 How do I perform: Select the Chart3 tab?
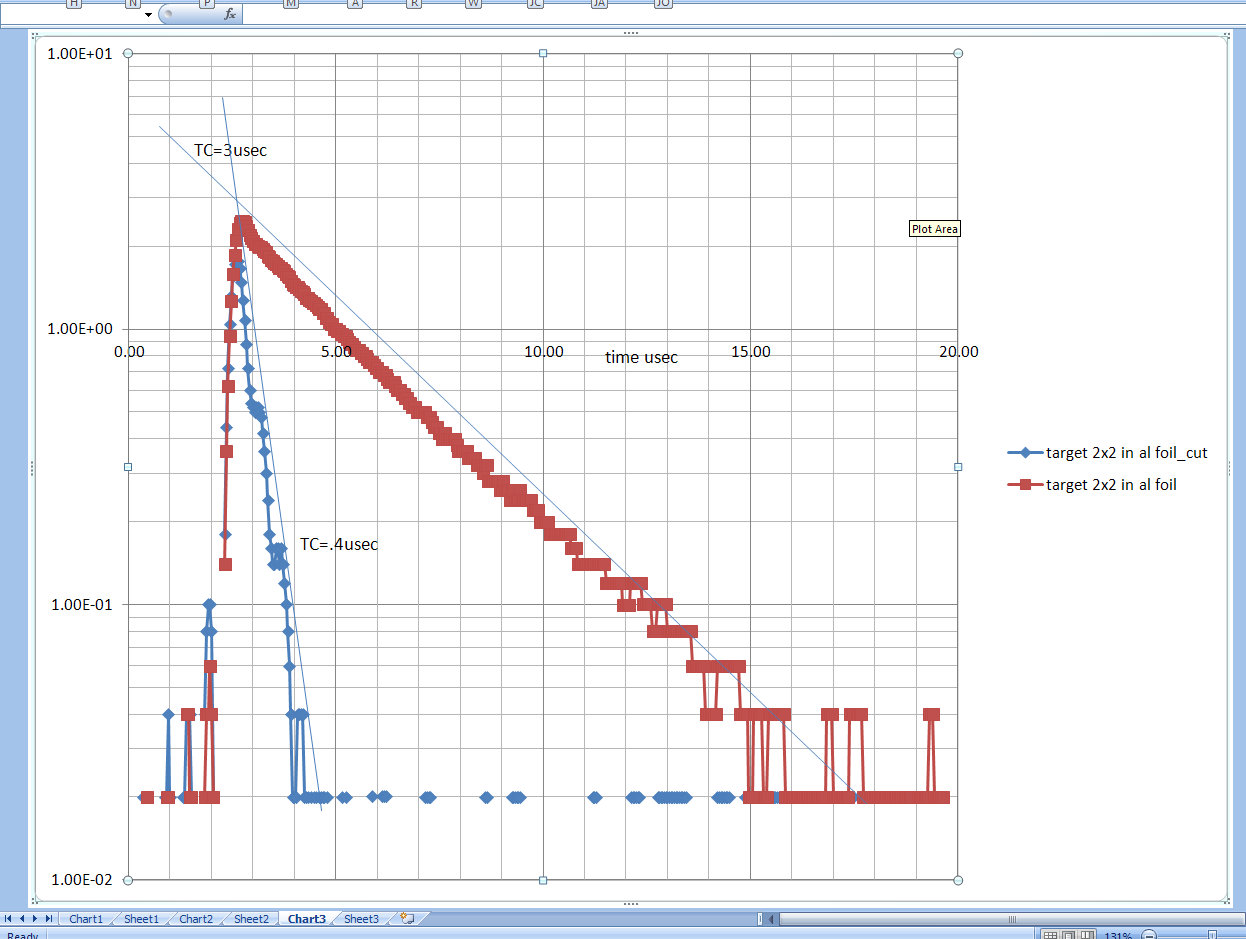(x=307, y=919)
